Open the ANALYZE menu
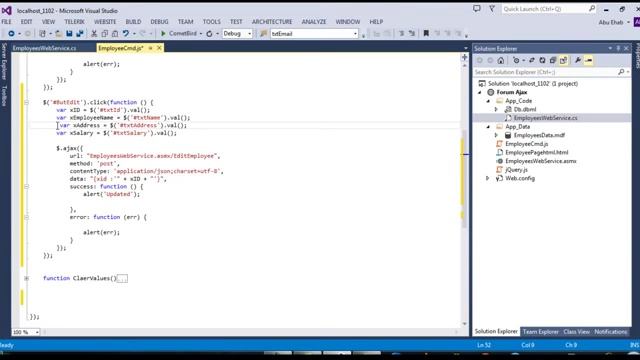 coord(314,22)
